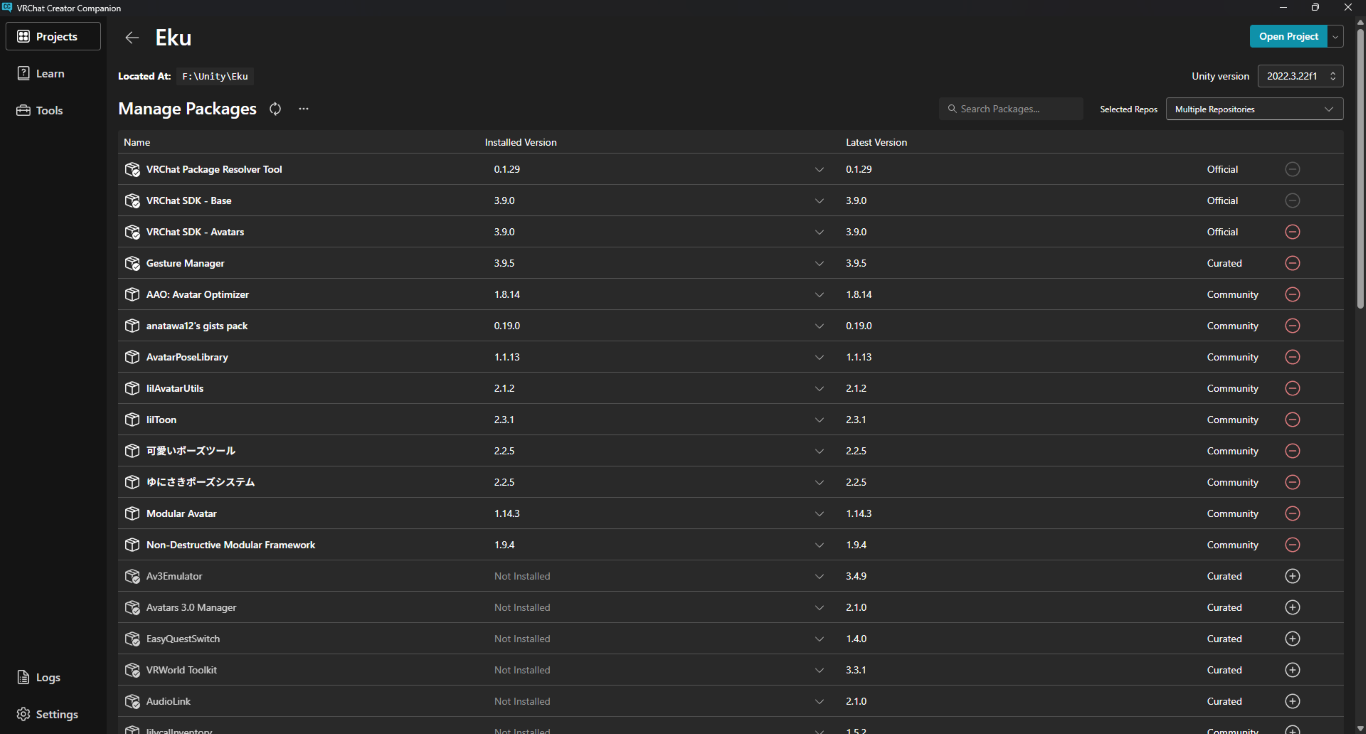Image resolution: width=1366 pixels, height=734 pixels.
Task: Select the VRChat SDK - Base package name
Action: point(189,201)
